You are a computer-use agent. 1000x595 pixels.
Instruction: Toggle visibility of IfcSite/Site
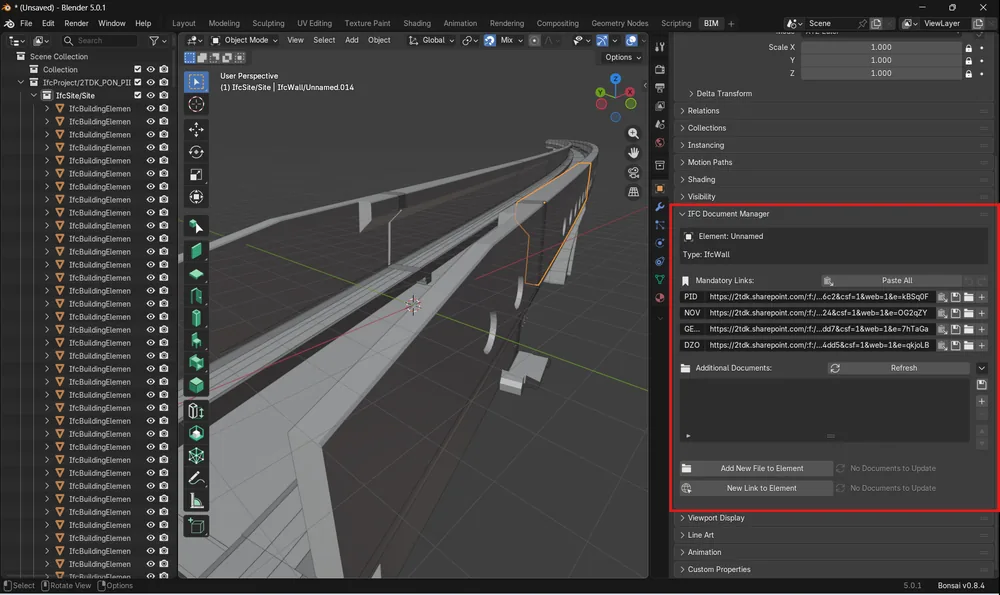(x=151, y=96)
